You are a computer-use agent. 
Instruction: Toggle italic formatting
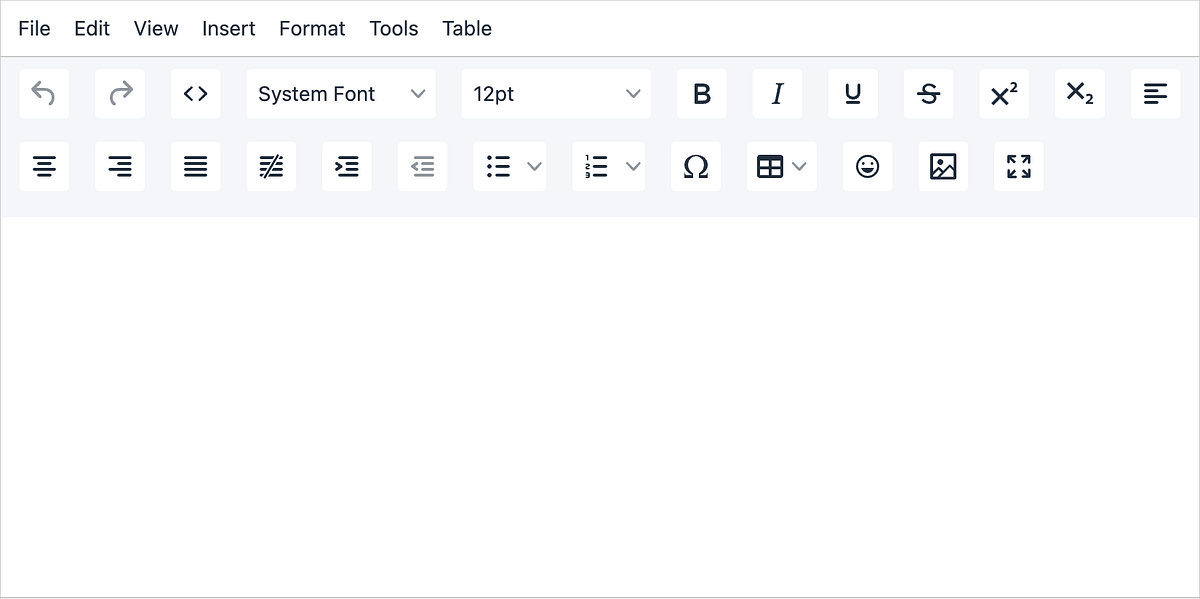click(777, 93)
